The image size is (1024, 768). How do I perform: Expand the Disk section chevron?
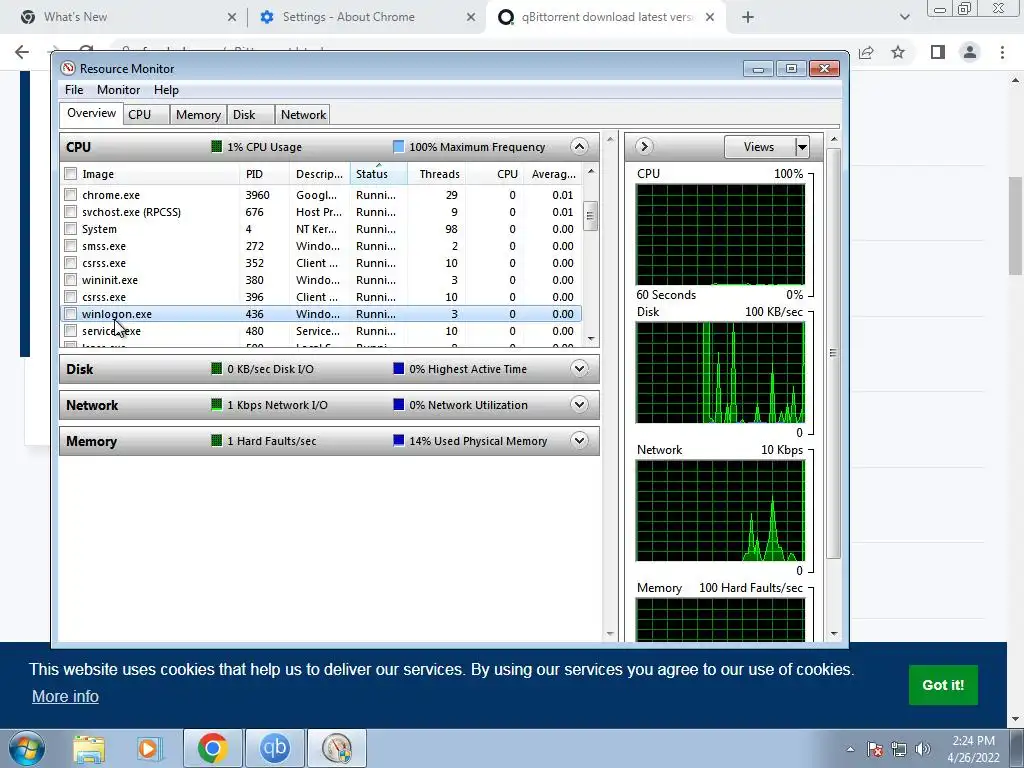pos(579,368)
